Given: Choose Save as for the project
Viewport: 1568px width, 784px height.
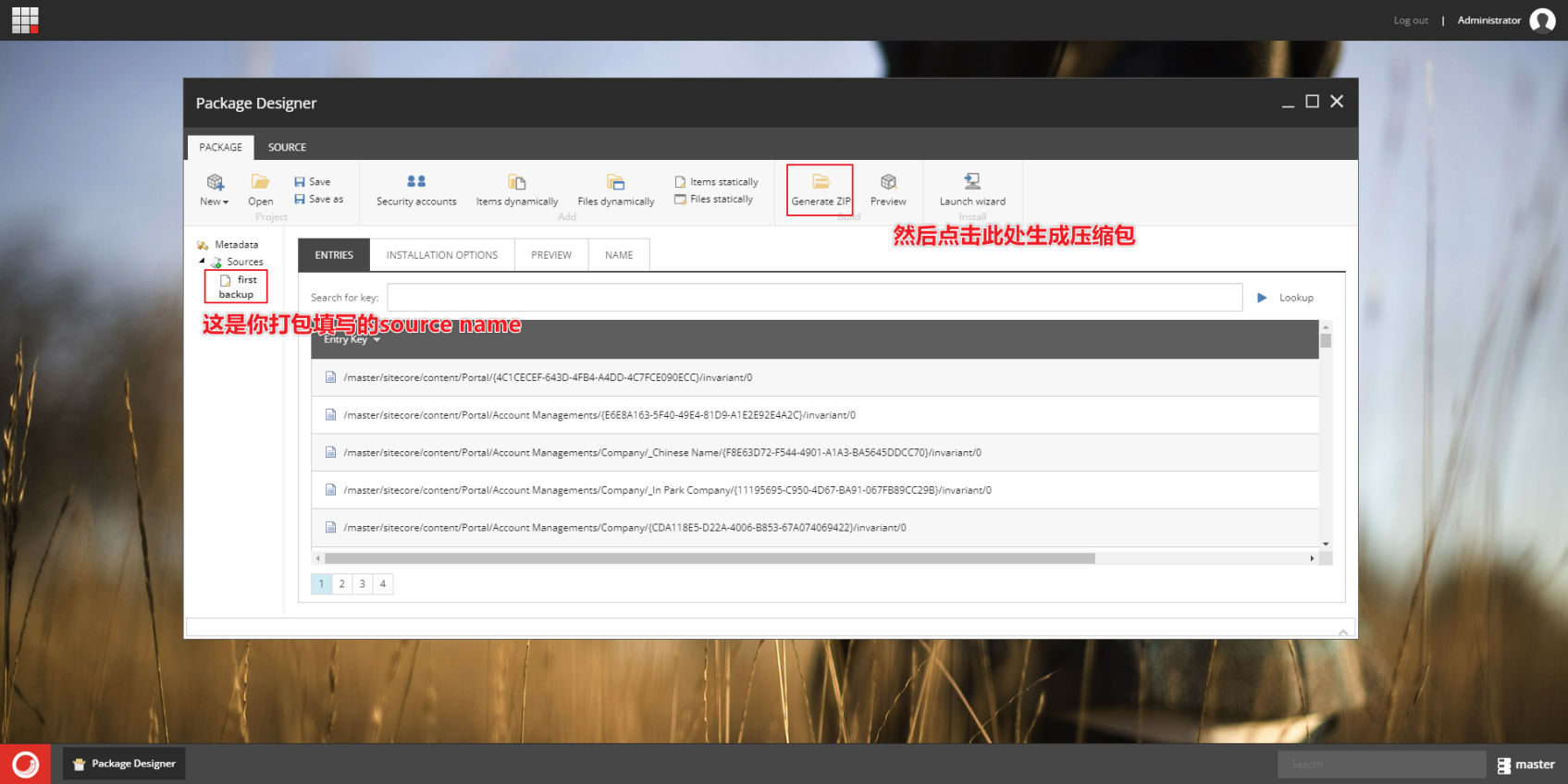Looking at the screenshot, I should 318,199.
